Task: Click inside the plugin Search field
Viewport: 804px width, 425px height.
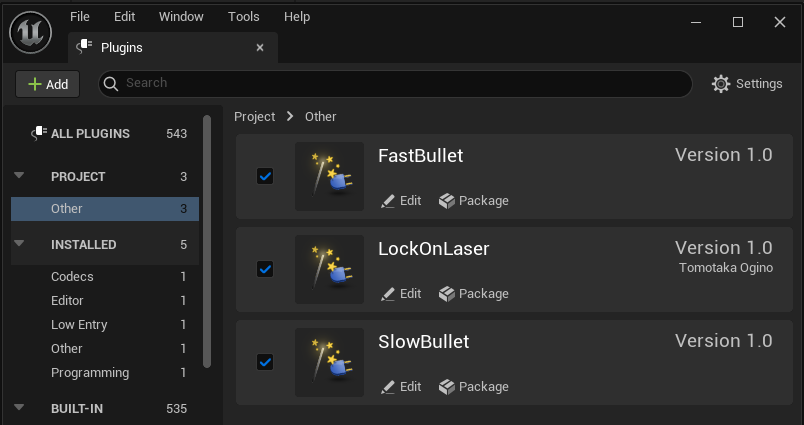Action: click(x=400, y=83)
